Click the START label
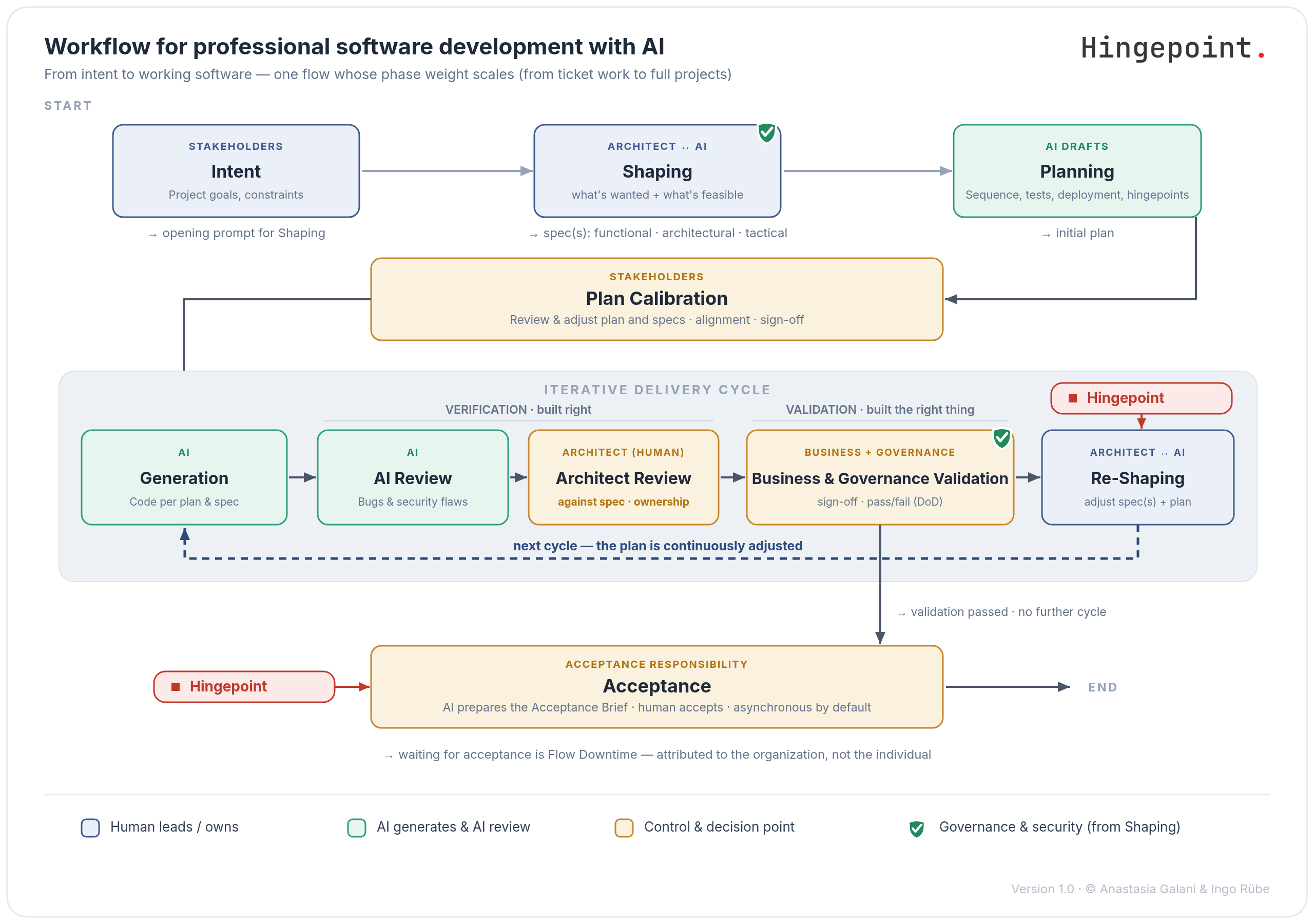This screenshot has height=924, width=1314. (x=68, y=106)
